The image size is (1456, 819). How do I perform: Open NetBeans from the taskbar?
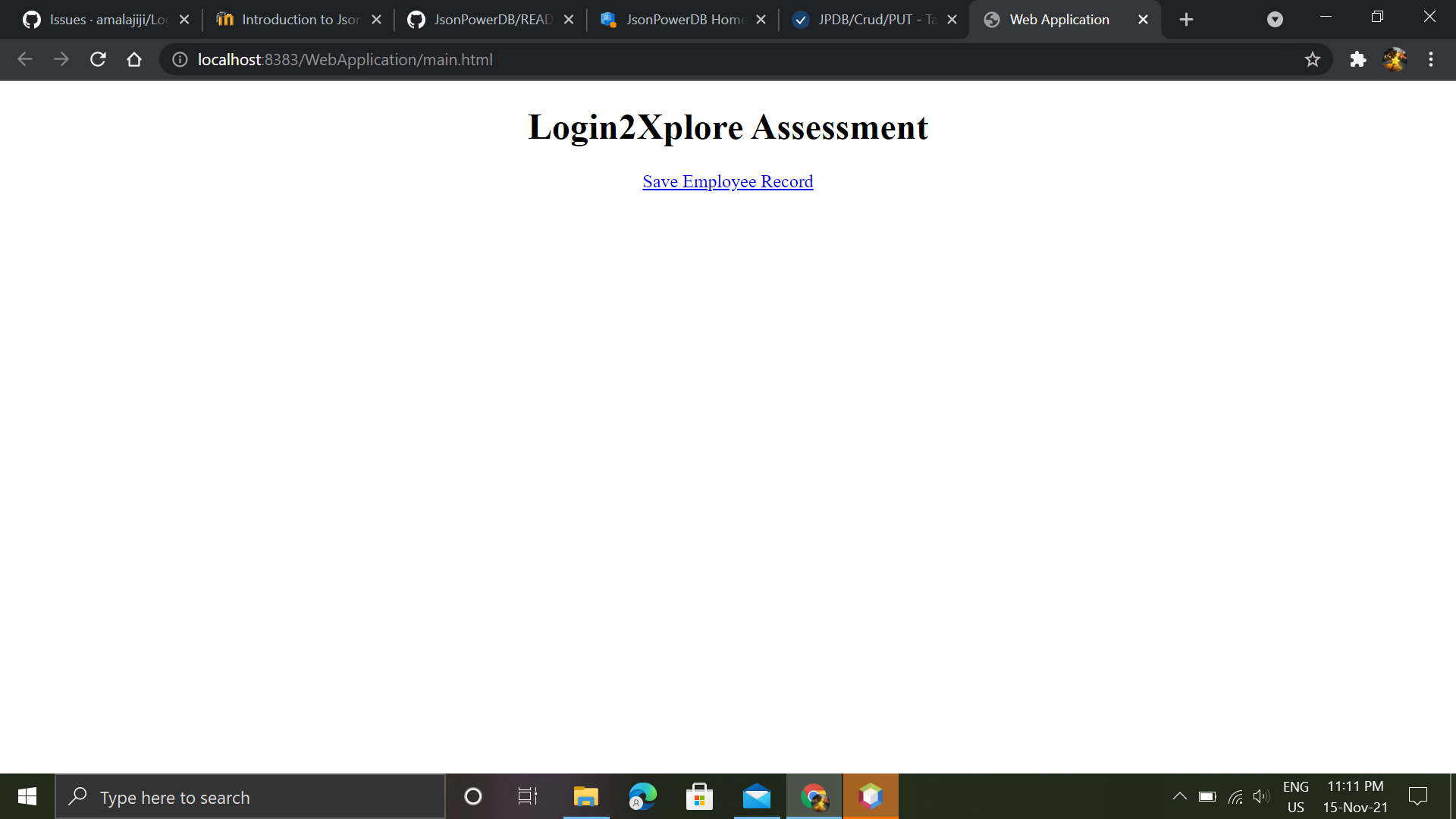pyautogui.click(x=871, y=796)
